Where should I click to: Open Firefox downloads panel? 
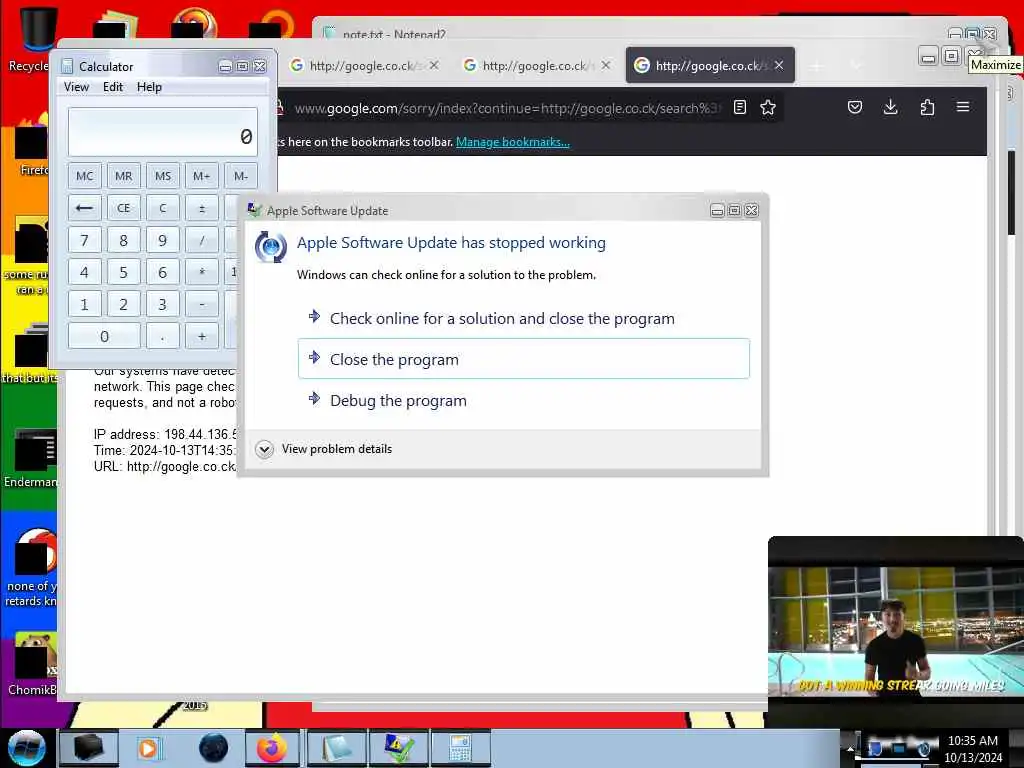click(x=890, y=107)
